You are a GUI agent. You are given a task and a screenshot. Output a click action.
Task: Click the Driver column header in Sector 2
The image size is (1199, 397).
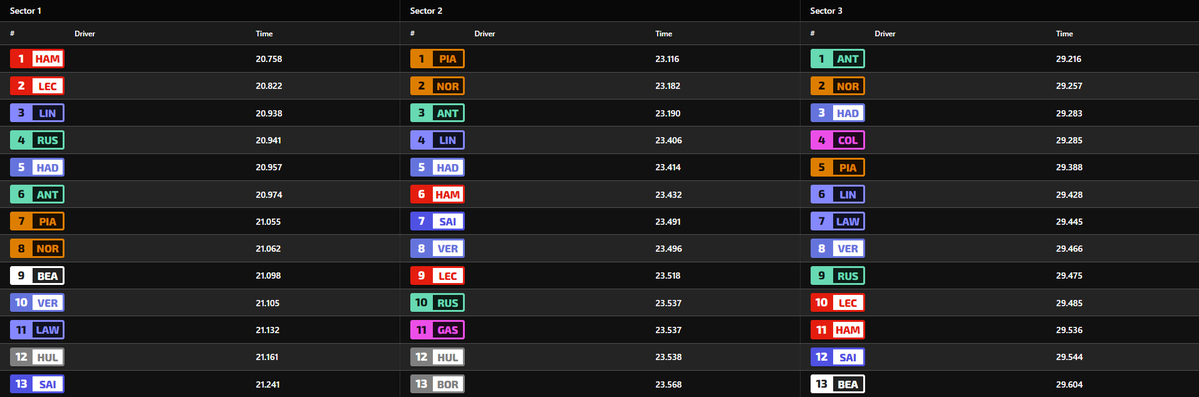(485, 34)
